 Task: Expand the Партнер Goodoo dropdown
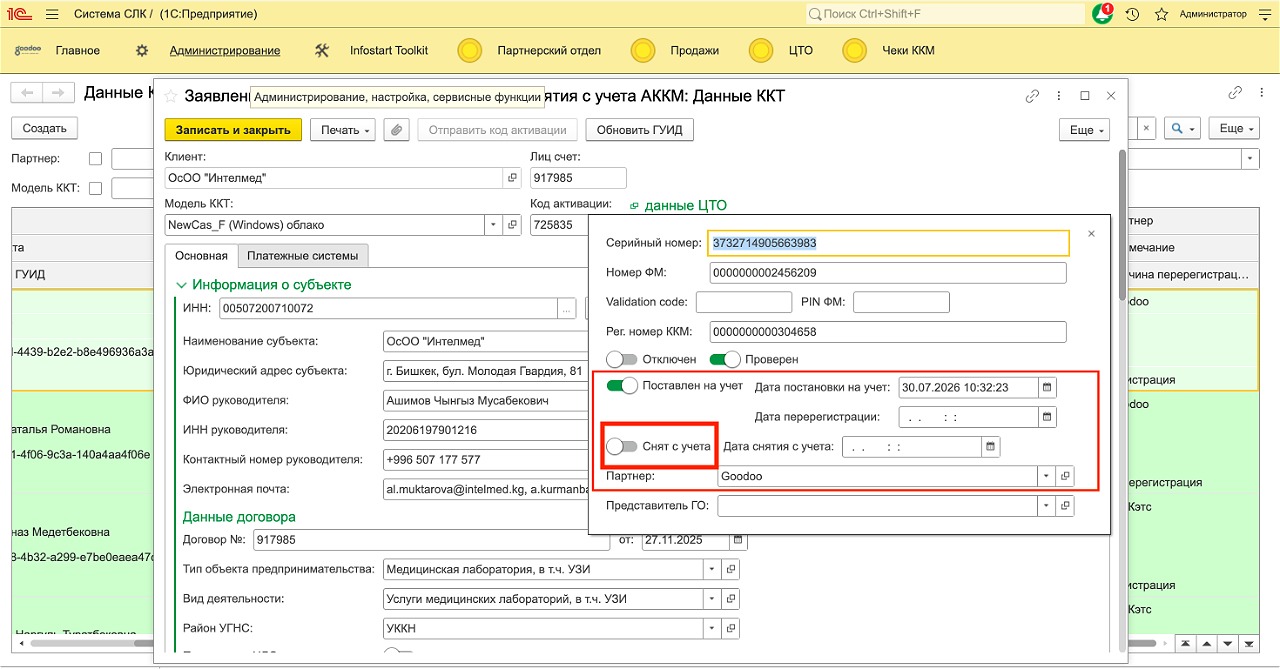[x=1046, y=477]
